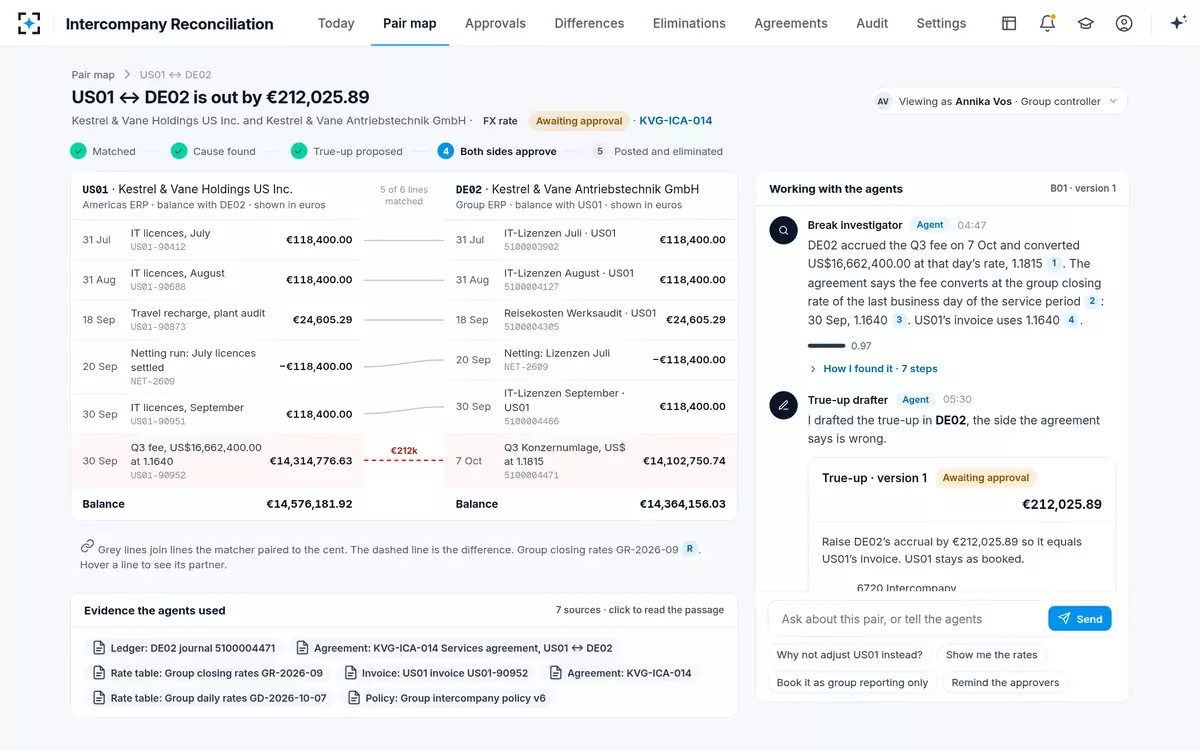This screenshot has height=750, width=1200.
Task: Select DE02 row Reisekosten Werksaudit · US01
Action: point(591,320)
